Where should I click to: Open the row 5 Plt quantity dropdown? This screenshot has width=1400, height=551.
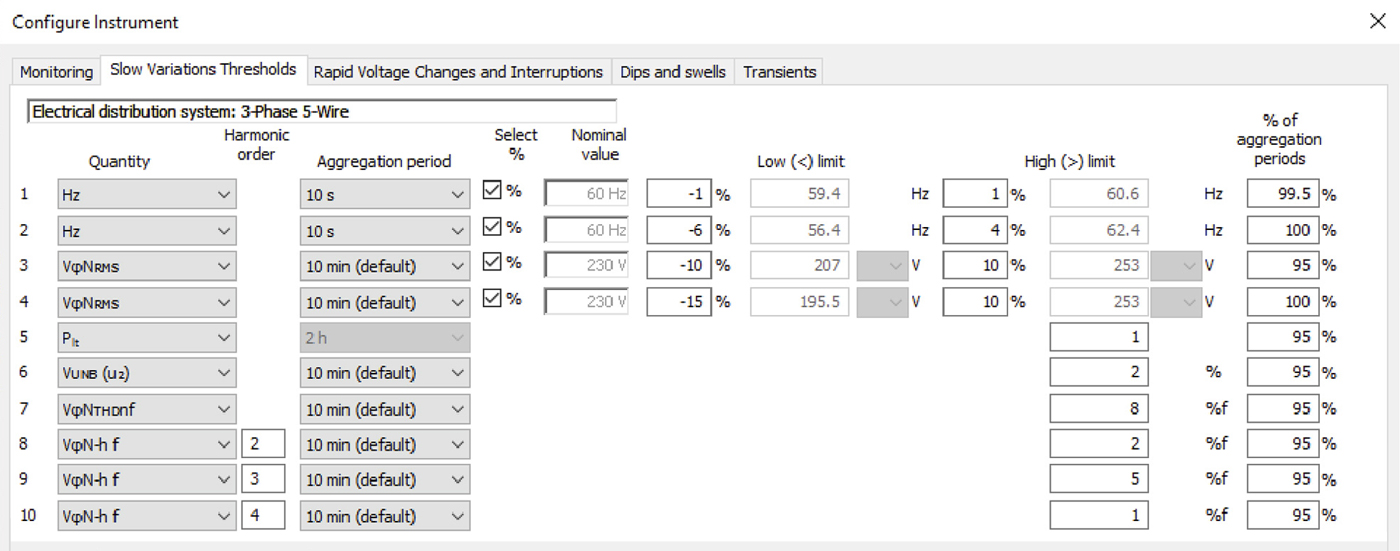147,338
